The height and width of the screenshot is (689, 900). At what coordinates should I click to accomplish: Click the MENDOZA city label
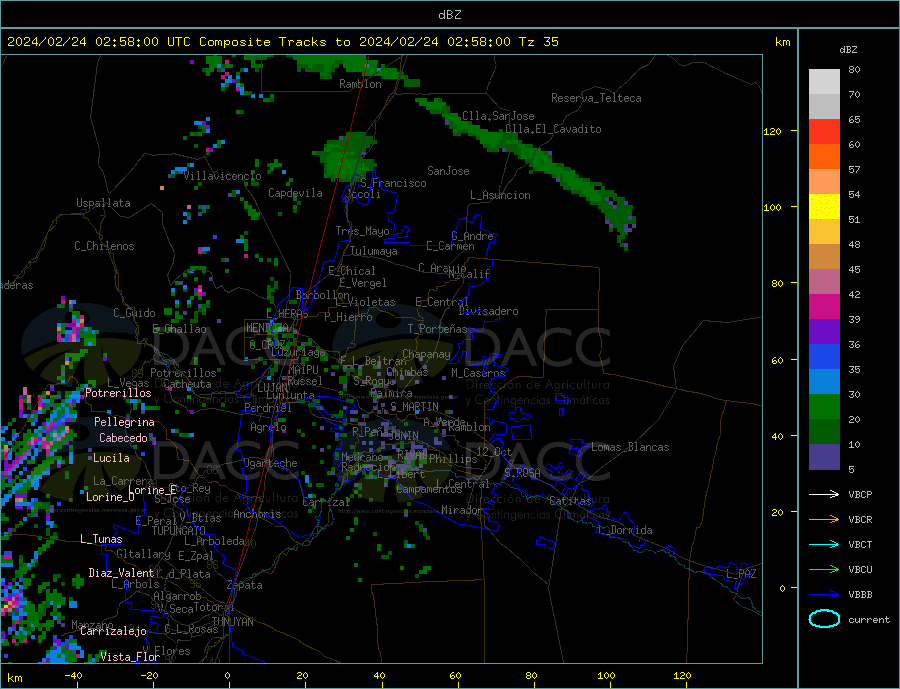267,328
